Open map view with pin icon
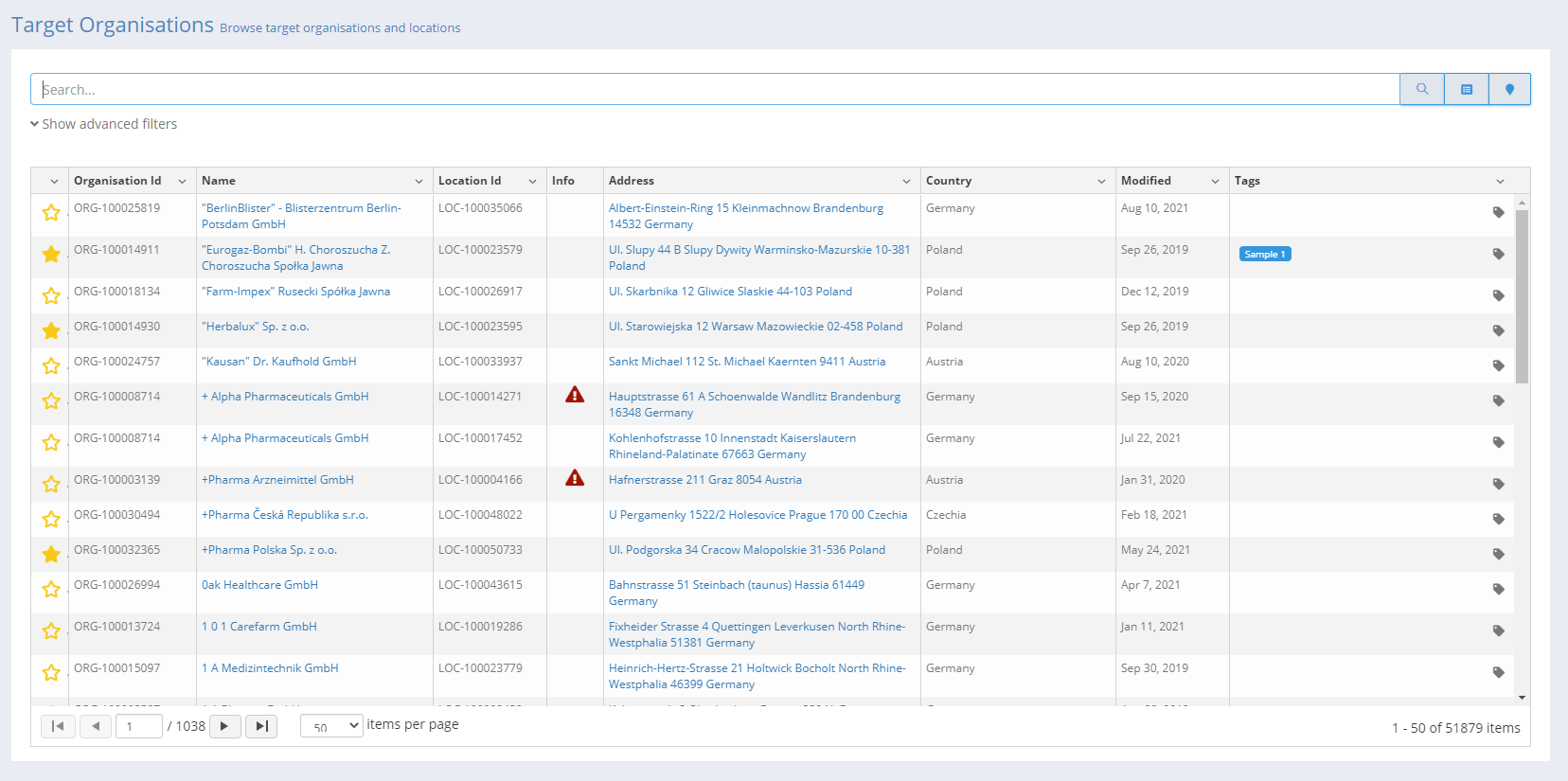 pos(1509,89)
